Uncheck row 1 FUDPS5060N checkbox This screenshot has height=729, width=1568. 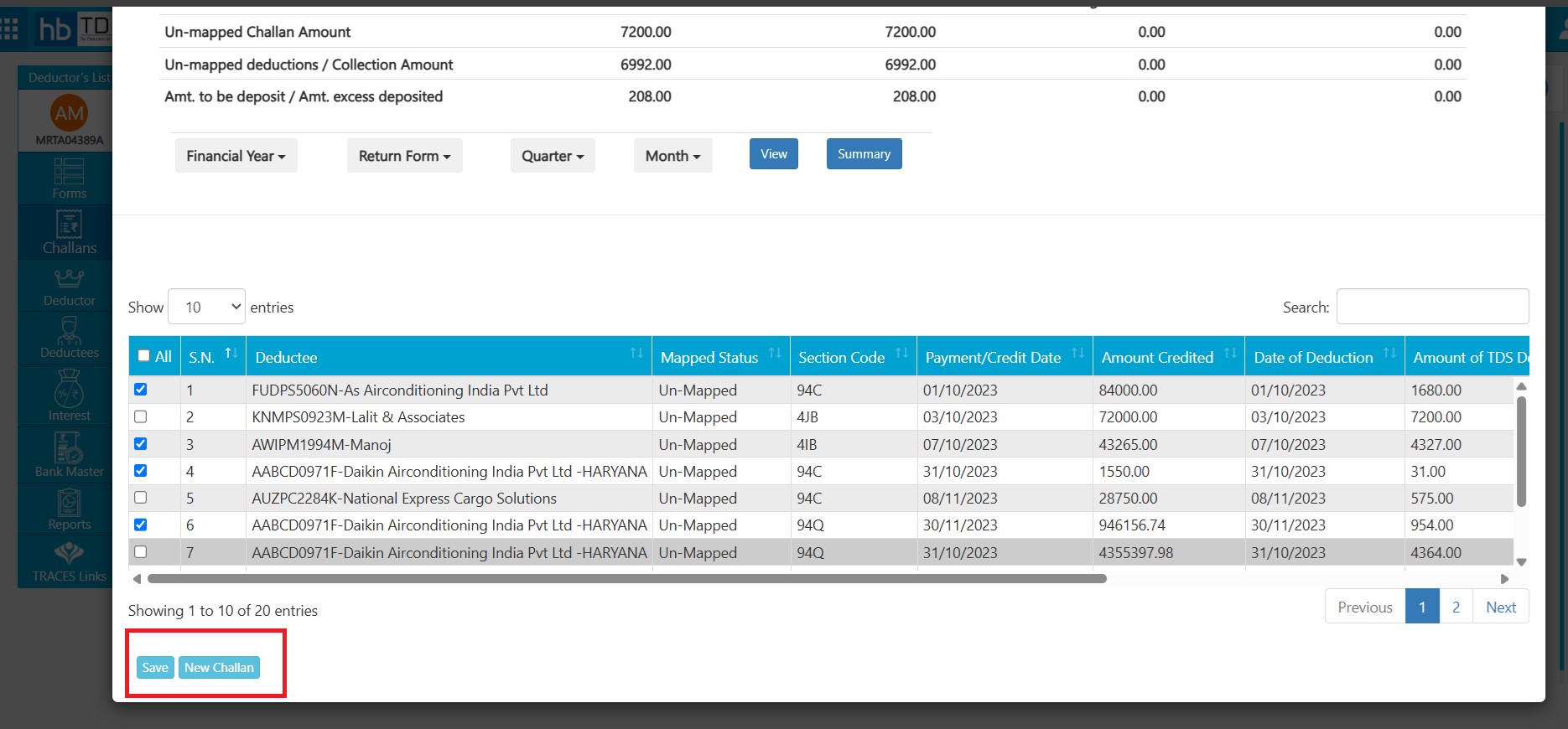pos(141,390)
